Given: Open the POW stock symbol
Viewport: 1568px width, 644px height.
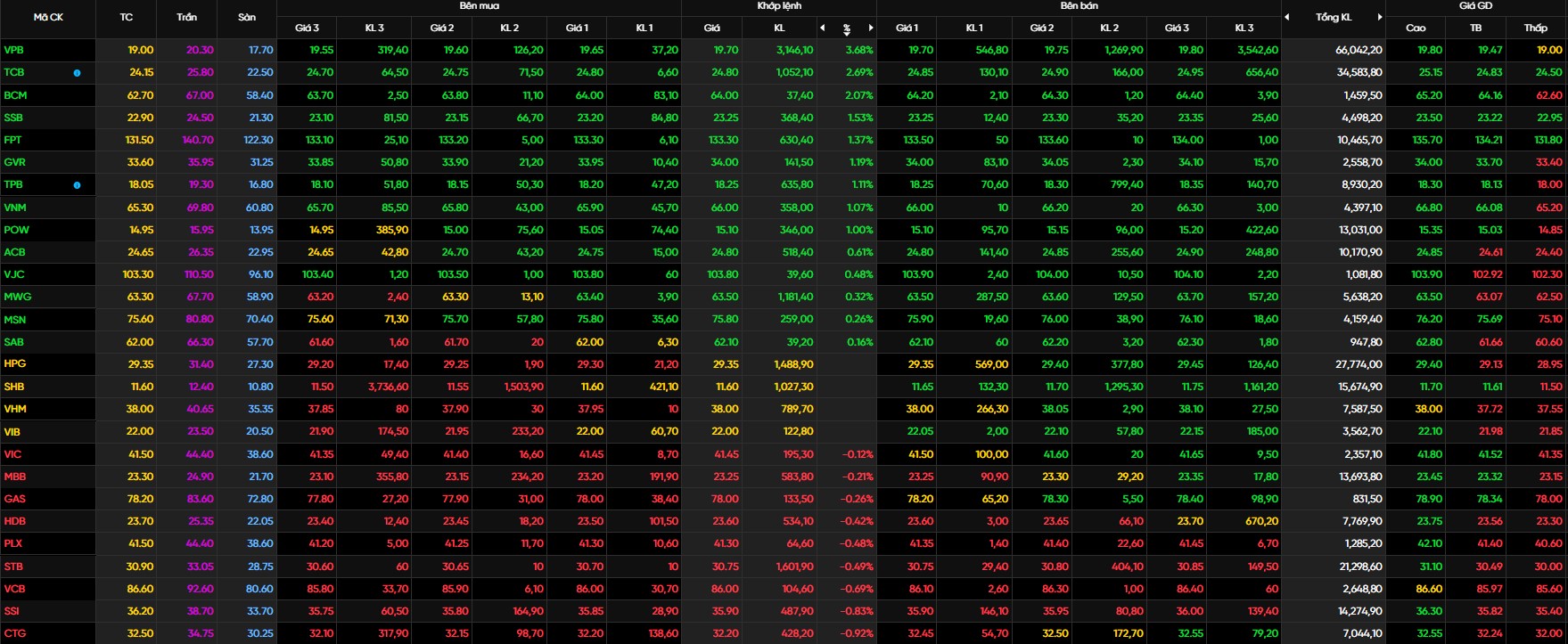Looking at the screenshot, I should (16, 230).
